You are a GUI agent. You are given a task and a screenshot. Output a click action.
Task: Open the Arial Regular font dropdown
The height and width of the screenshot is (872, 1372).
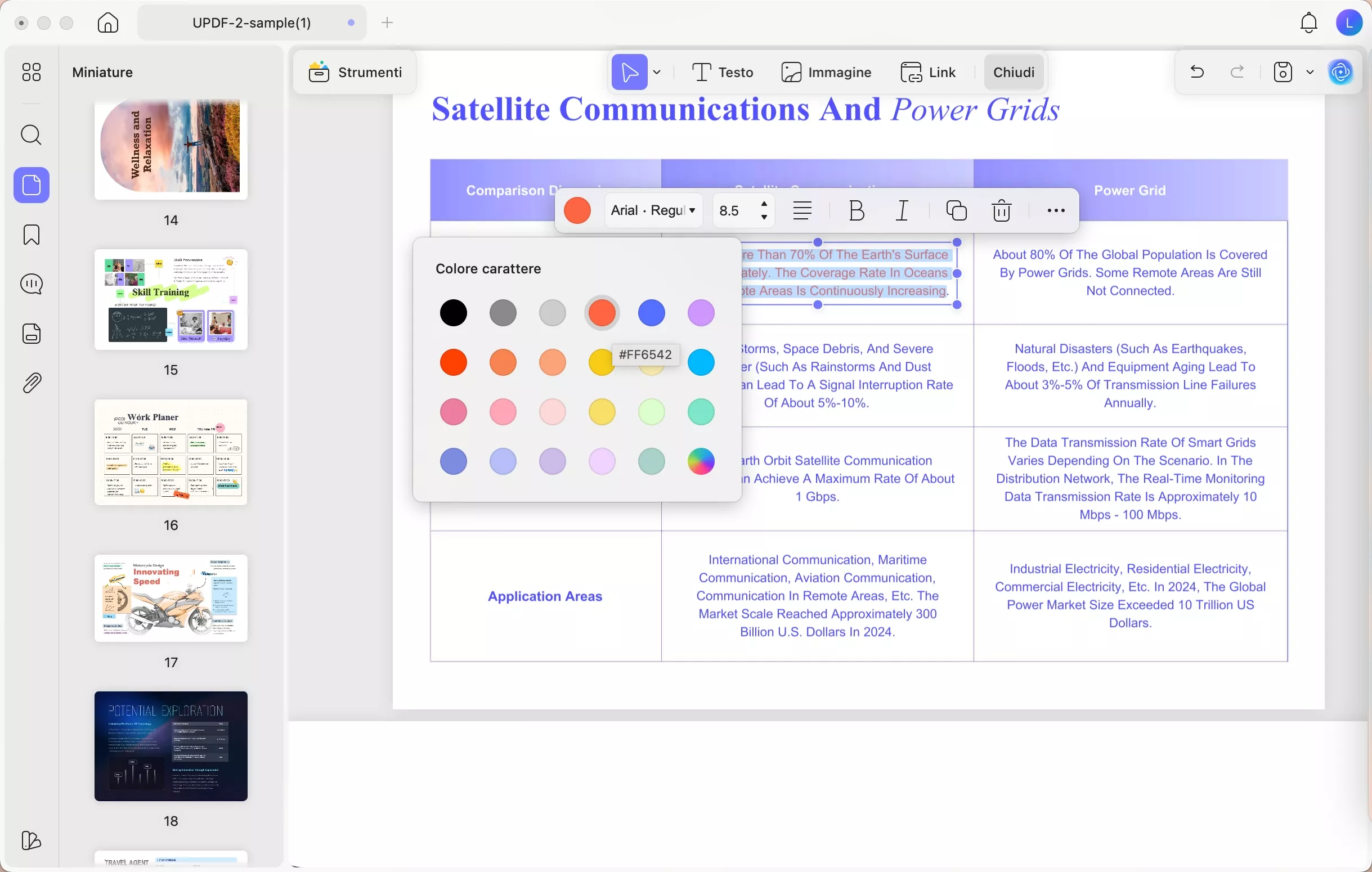point(653,211)
